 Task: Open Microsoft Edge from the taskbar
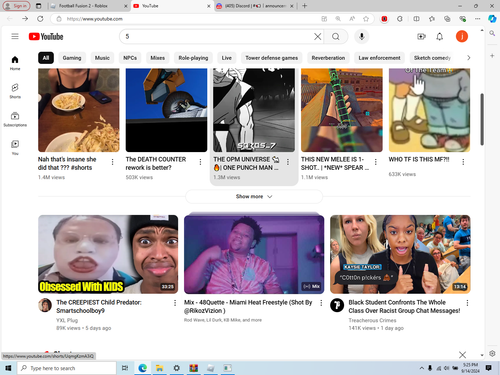[143, 368]
